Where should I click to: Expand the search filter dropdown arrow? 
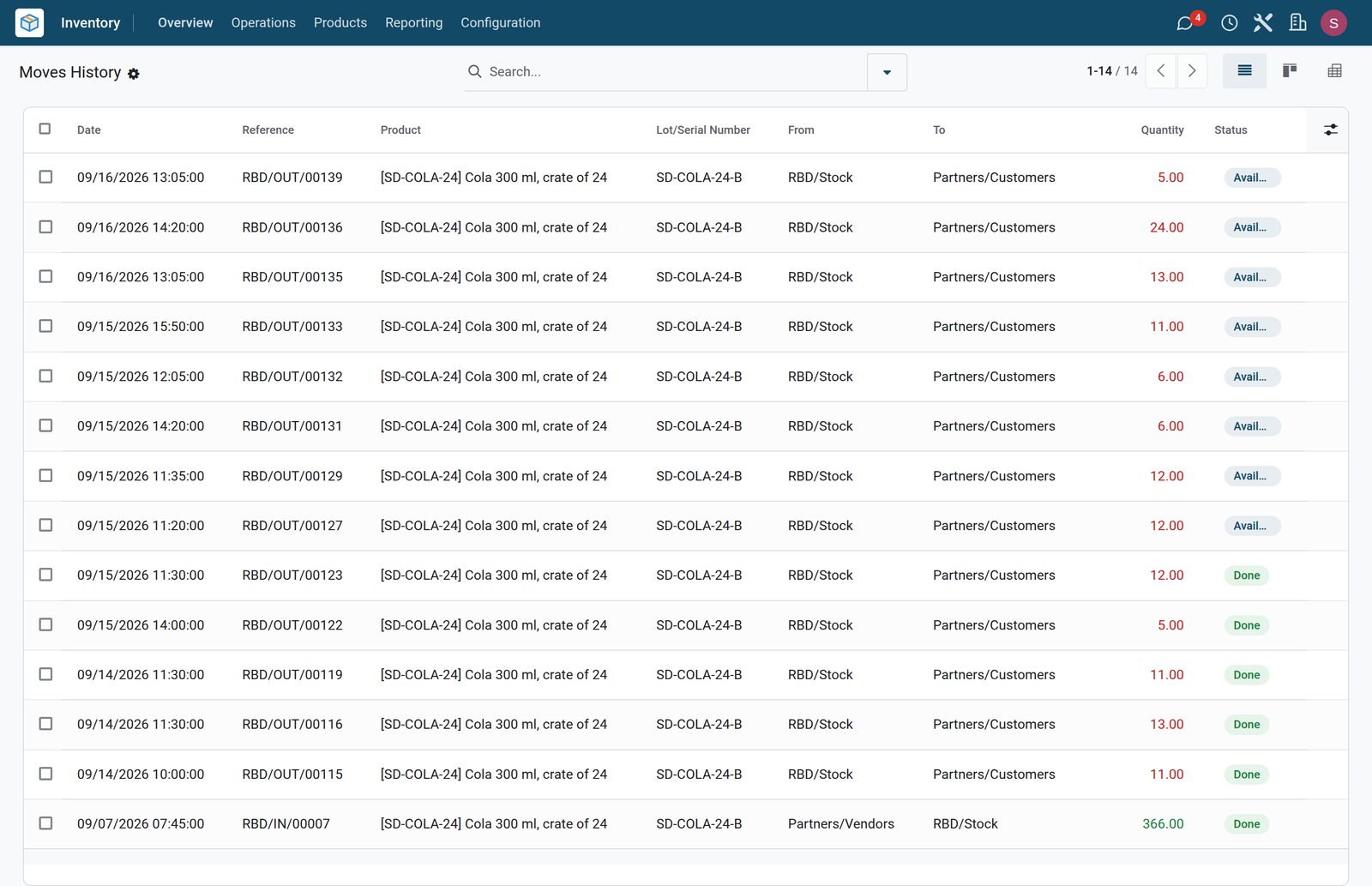(x=887, y=72)
